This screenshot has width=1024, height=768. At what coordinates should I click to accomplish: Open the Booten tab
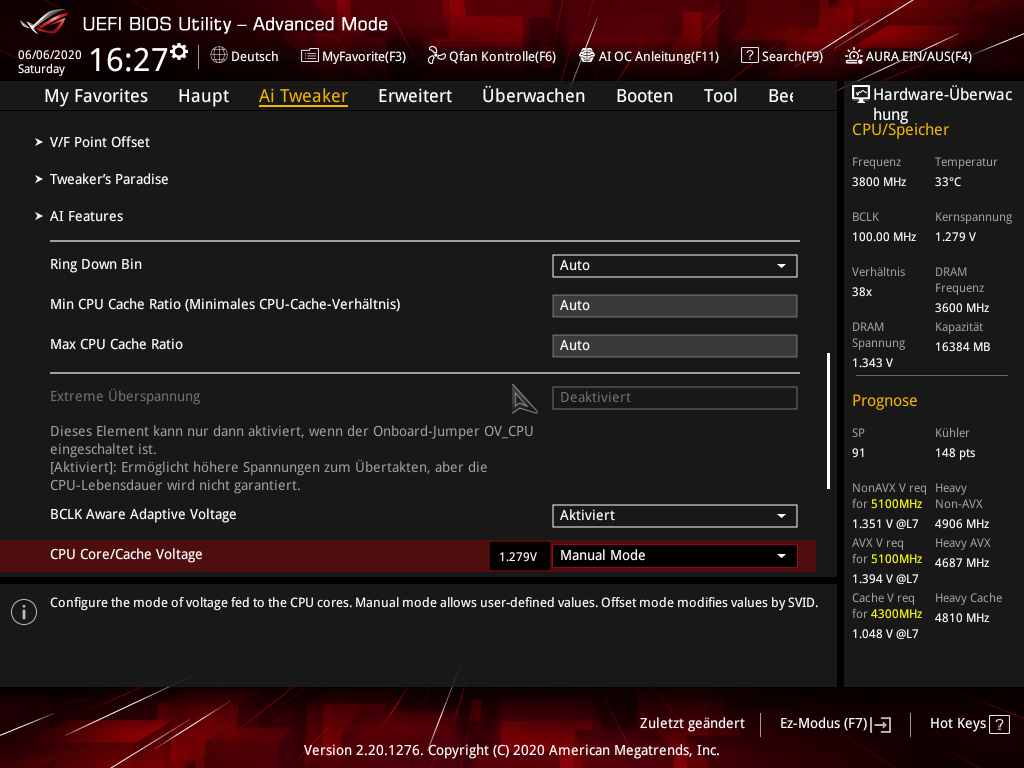645,95
